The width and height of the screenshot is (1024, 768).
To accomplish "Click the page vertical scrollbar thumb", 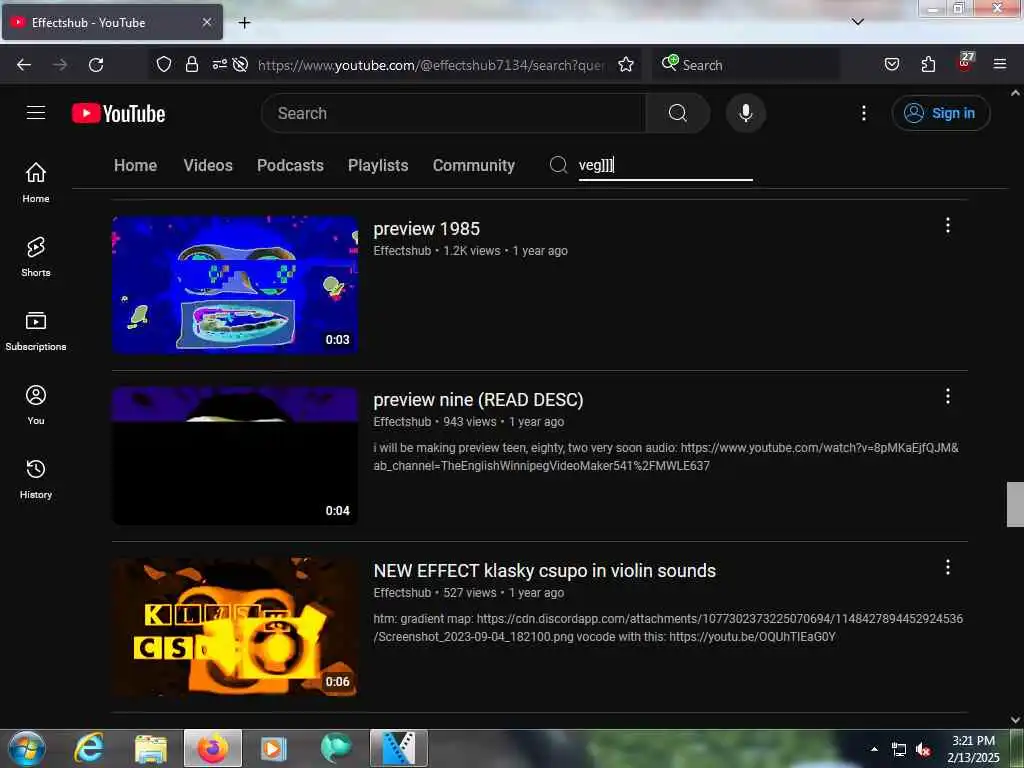I will (1015, 504).
